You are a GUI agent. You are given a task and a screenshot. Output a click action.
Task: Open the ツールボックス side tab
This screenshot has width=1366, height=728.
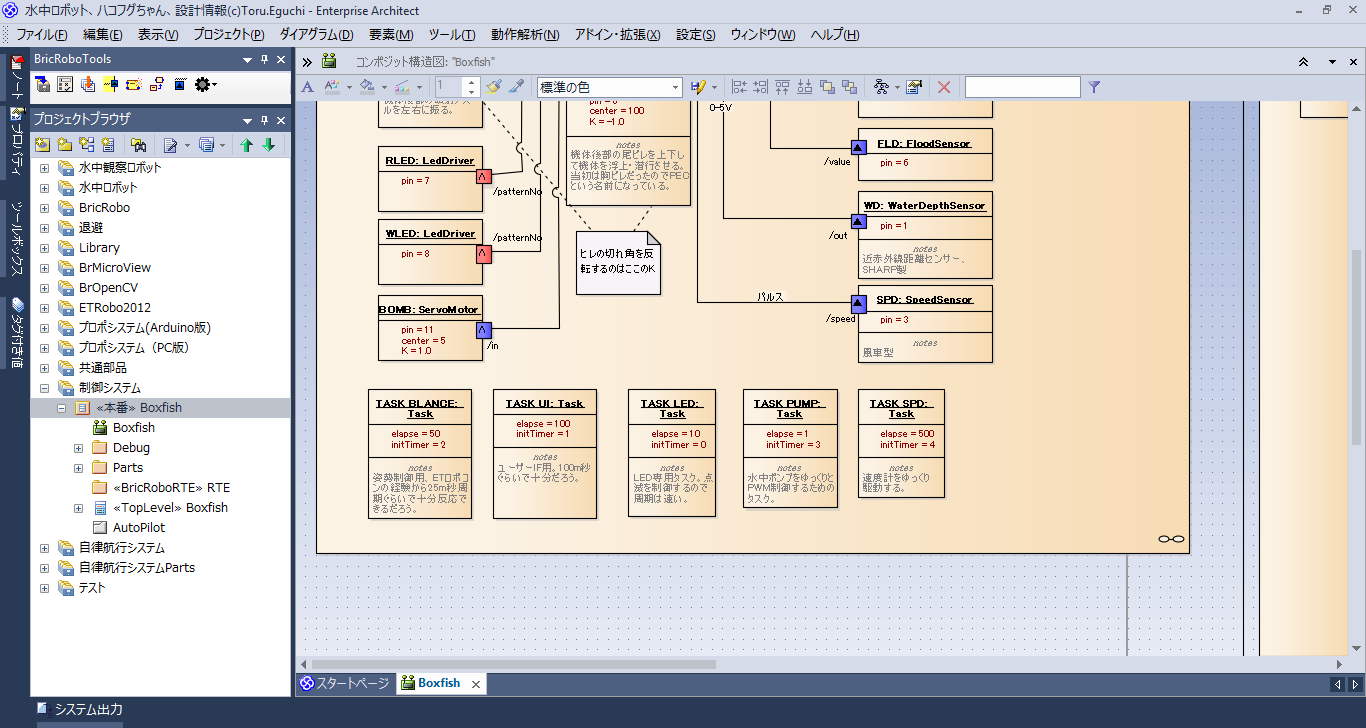(16, 239)
